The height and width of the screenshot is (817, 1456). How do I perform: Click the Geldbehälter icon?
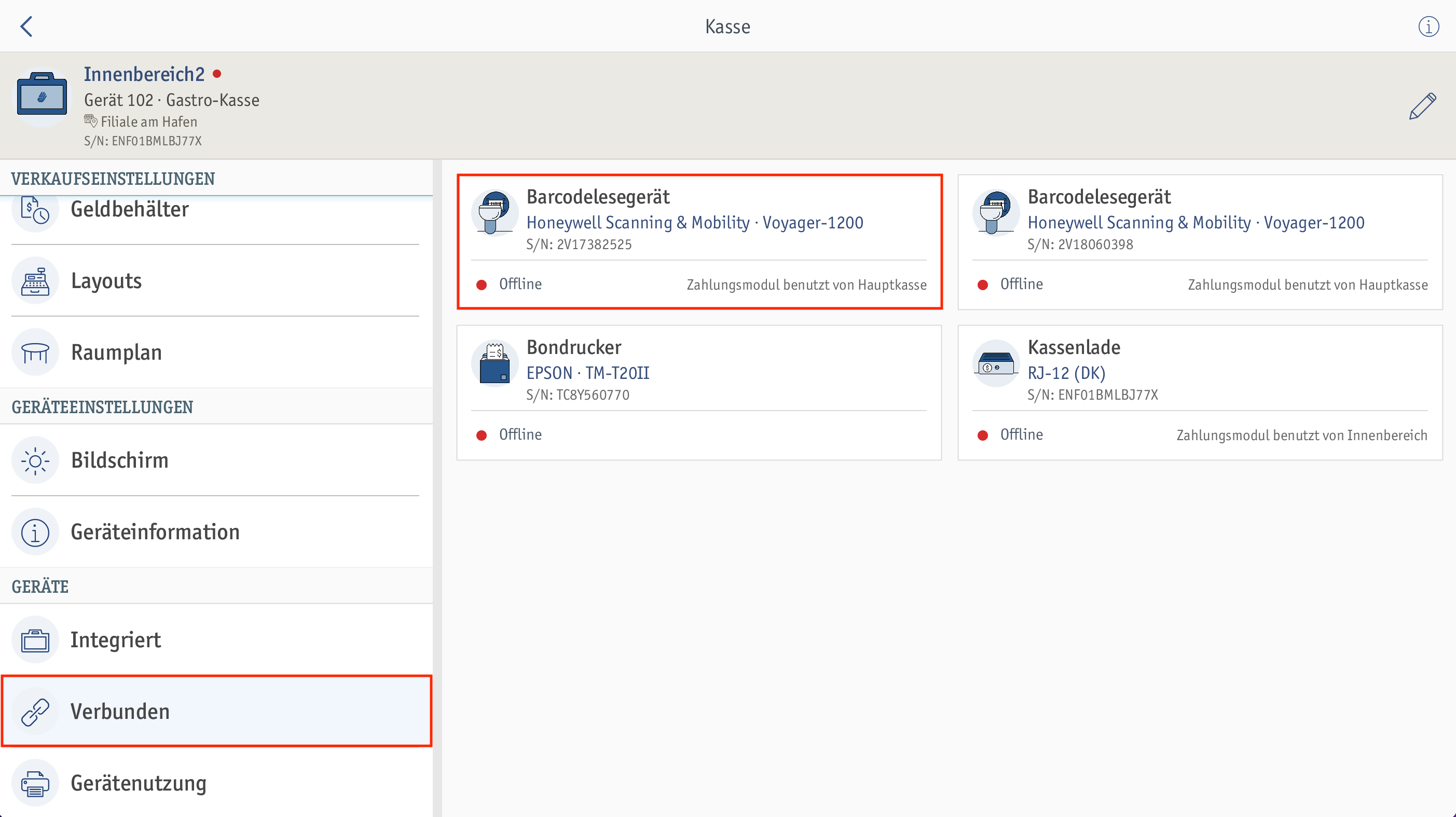tap(35, 210)
